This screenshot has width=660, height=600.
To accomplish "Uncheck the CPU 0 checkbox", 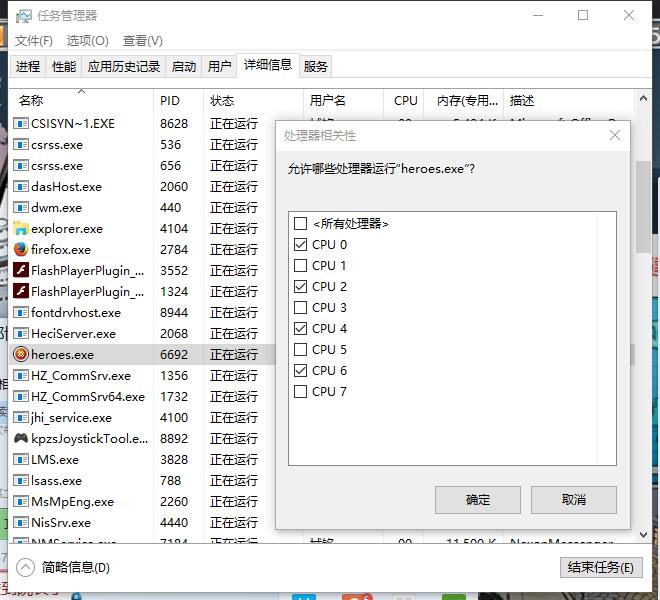I will point(300,244).
